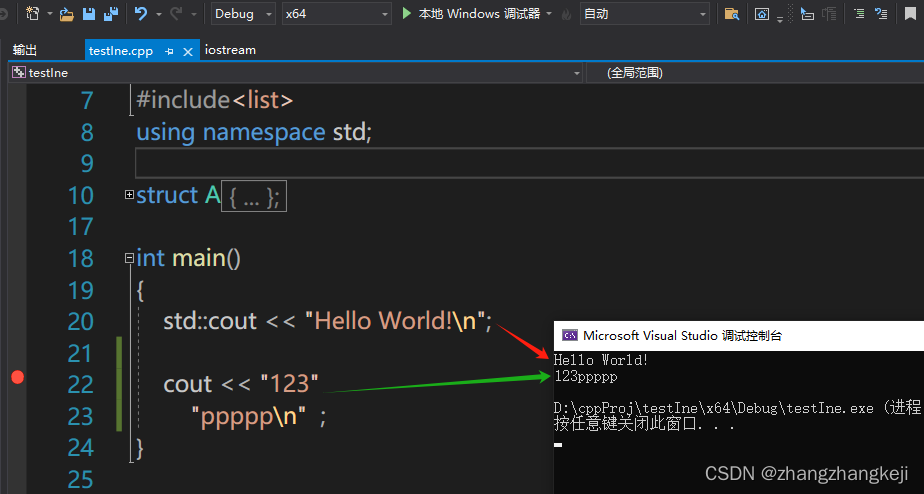This screenshot has height=494, width=924.
Task: Click the indent lines icon
Action: 859,13
